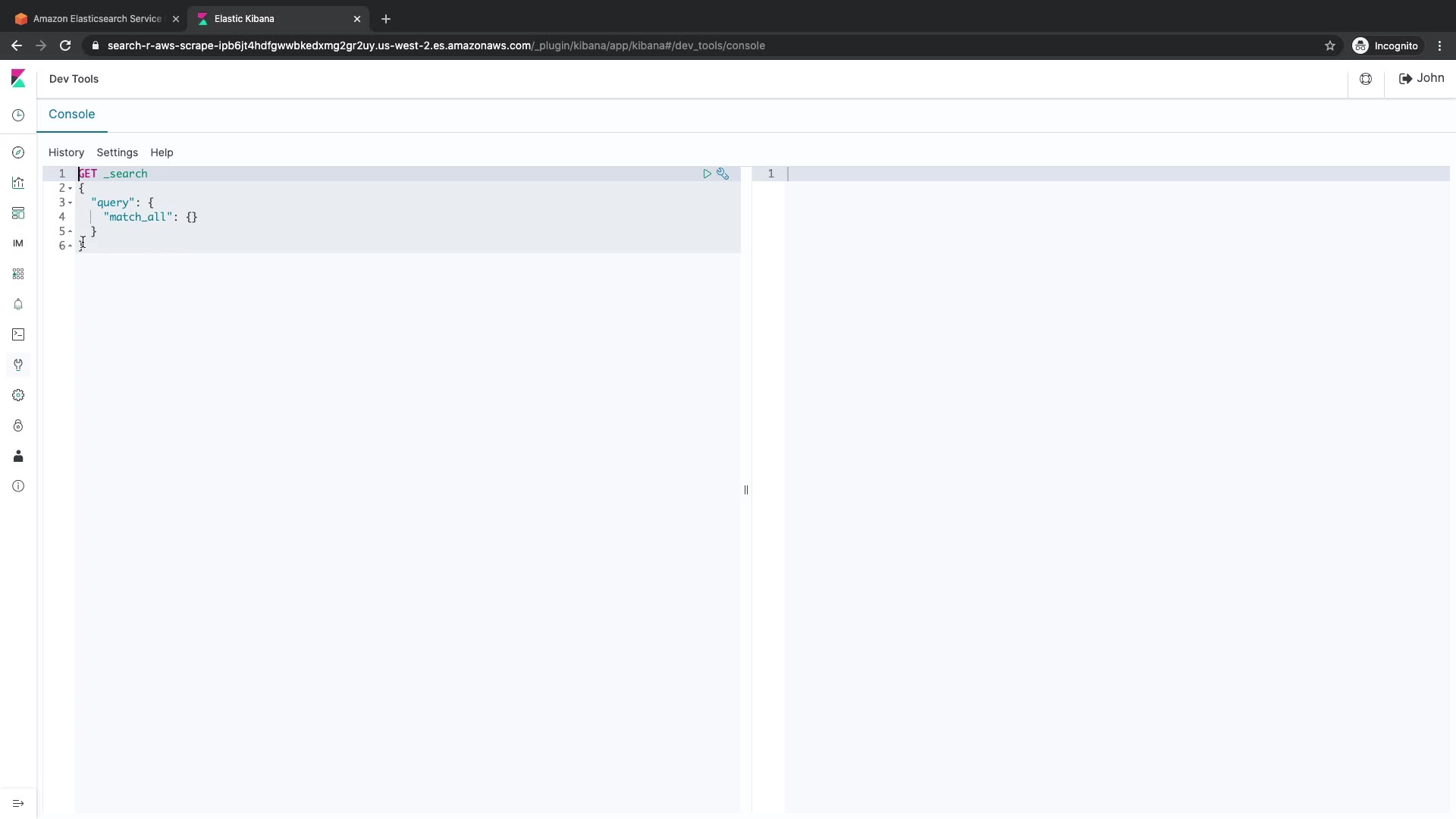
Task: Open Visualize from the chart sidebar icon
Action: pyautogui.click(x=18, y=183)
